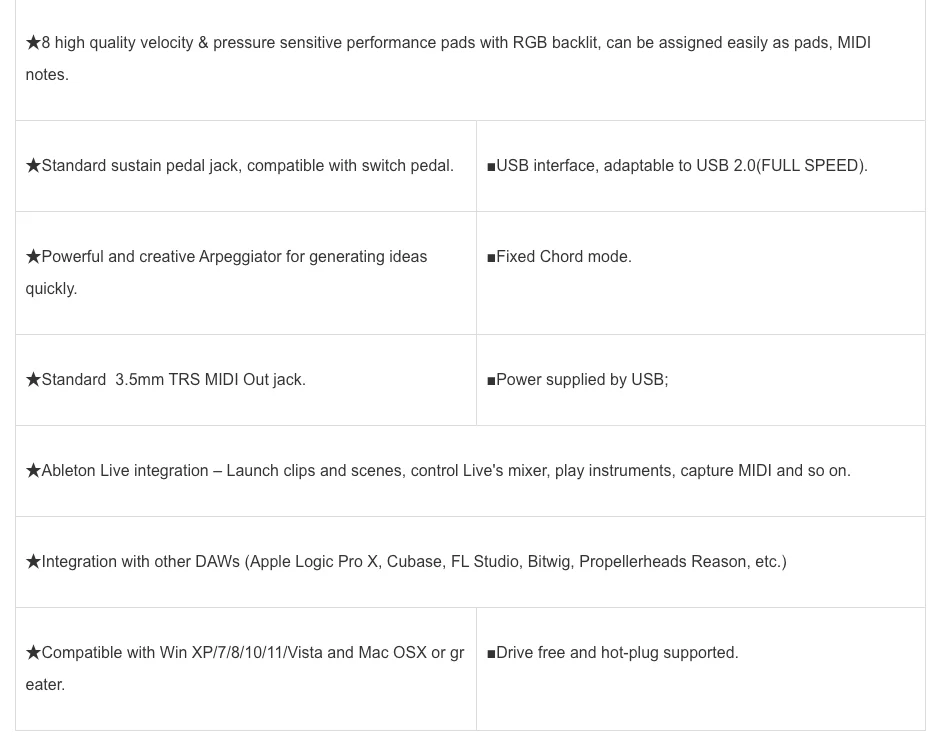Click the star before '8 high quality velocity'
Viewport: 939px width, 742px height.
pyautogui.click(x=33, y=43)
